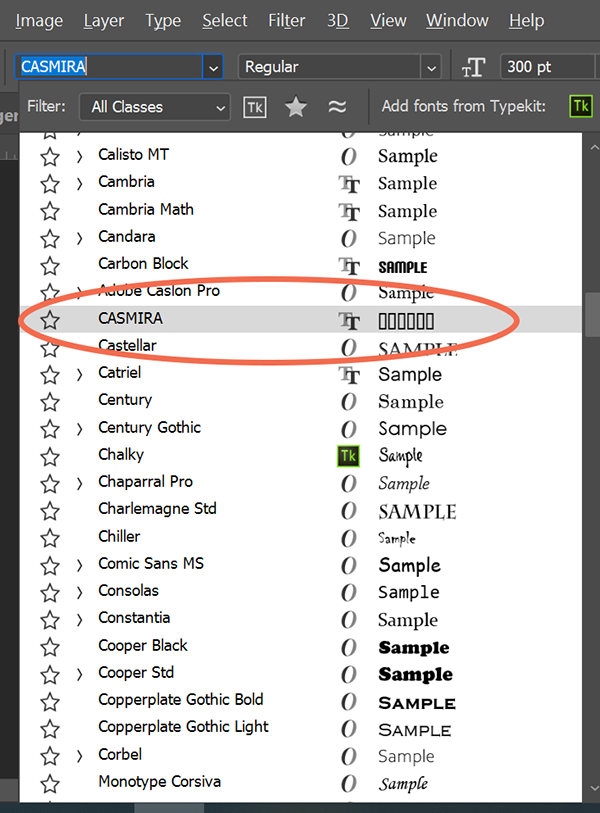Expand the Cooper Std font family
600x813 pixels.
click(79, 674)
